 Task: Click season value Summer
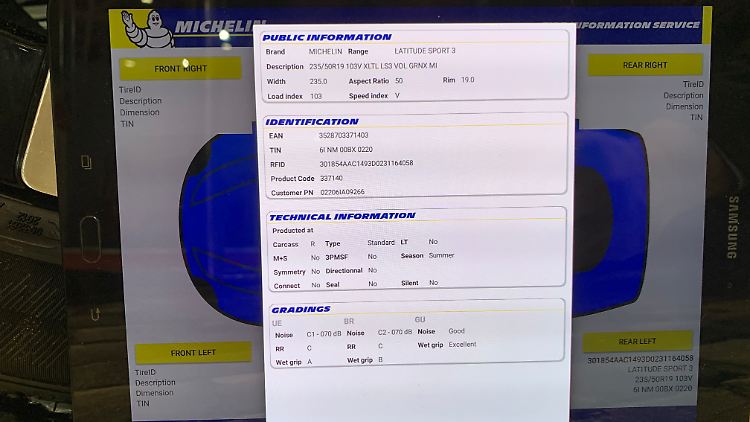(441, 255)
